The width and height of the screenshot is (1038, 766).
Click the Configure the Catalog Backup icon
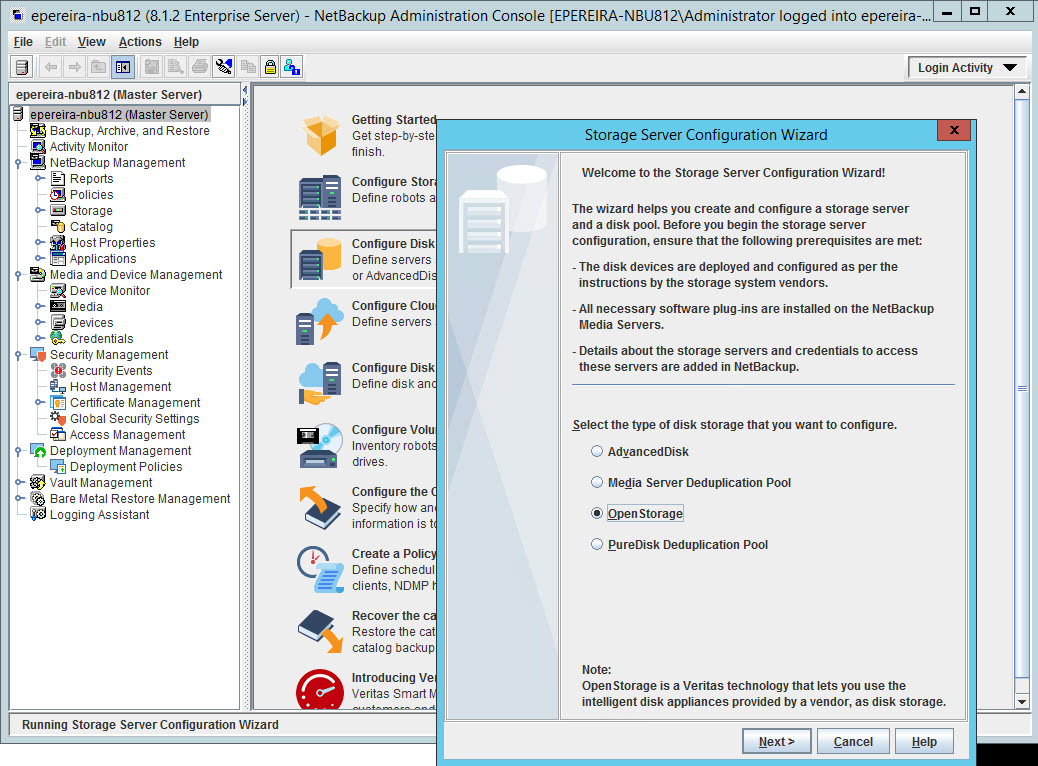click(320, 508)
